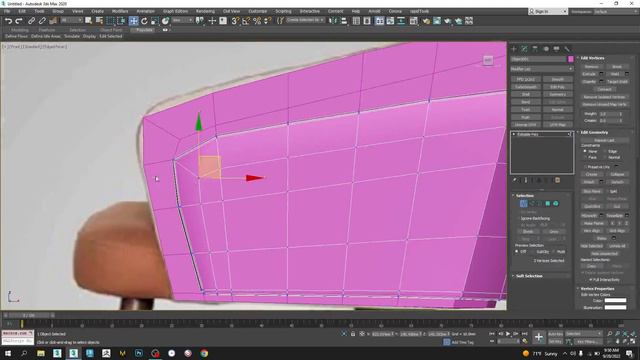The width and height of the screenshot is (640, 360).
Task: Collapse the Edit Geometry rollout
Action: [594, 132]
